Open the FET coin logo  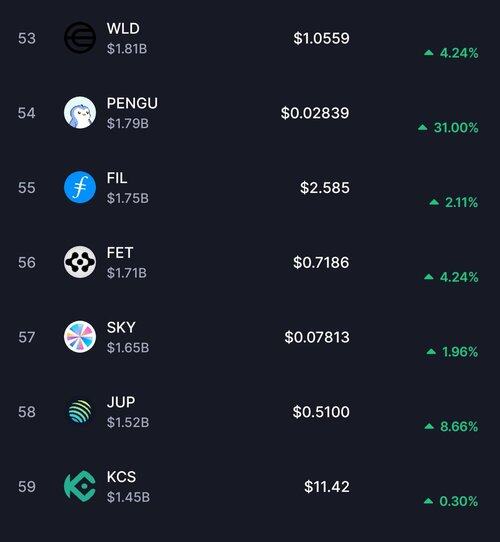click(x=80, y=262)
